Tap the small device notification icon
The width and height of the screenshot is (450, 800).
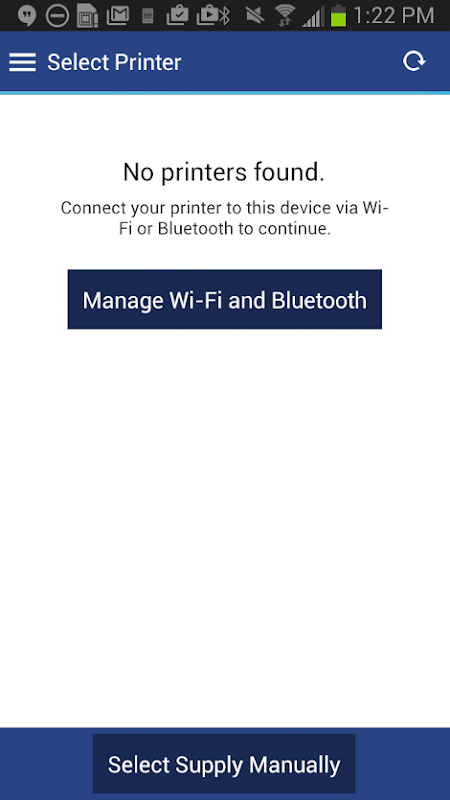[148, 17]
